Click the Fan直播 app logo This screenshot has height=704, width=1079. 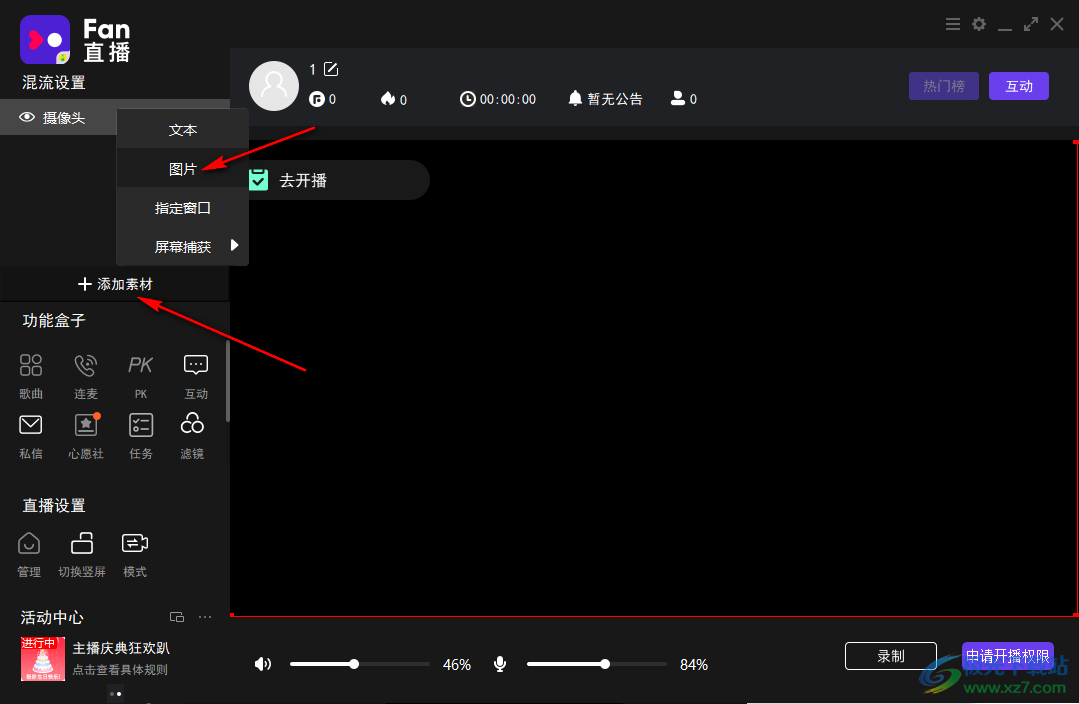tap(45, 40)
